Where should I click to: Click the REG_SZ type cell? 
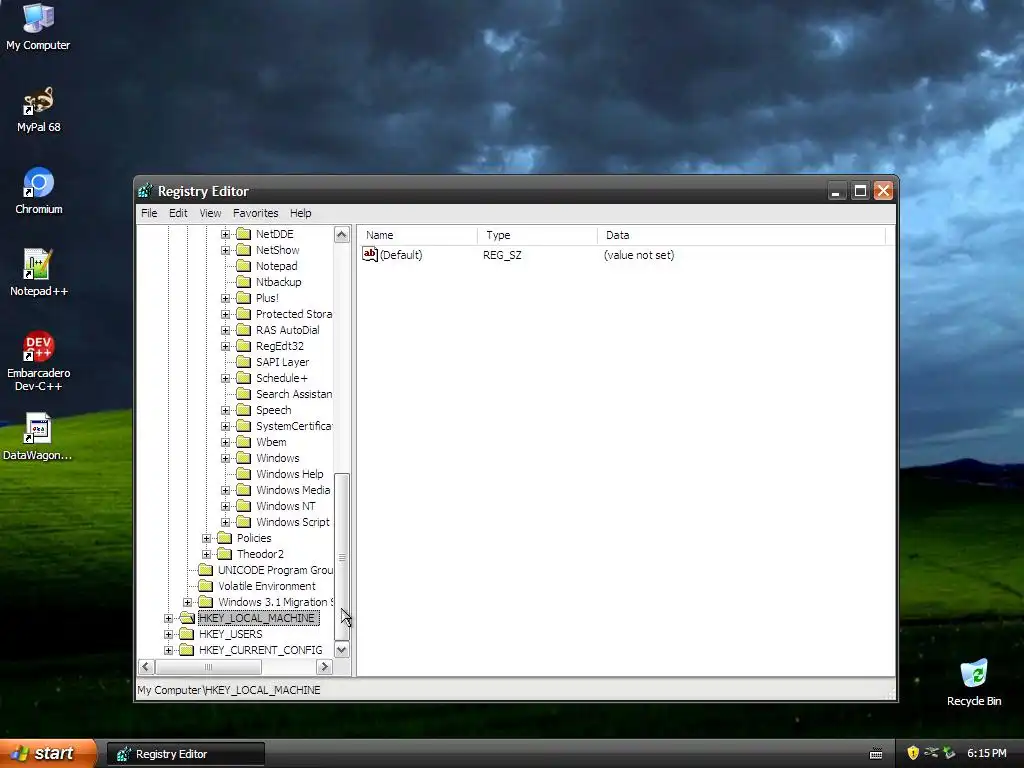point(502,255)
